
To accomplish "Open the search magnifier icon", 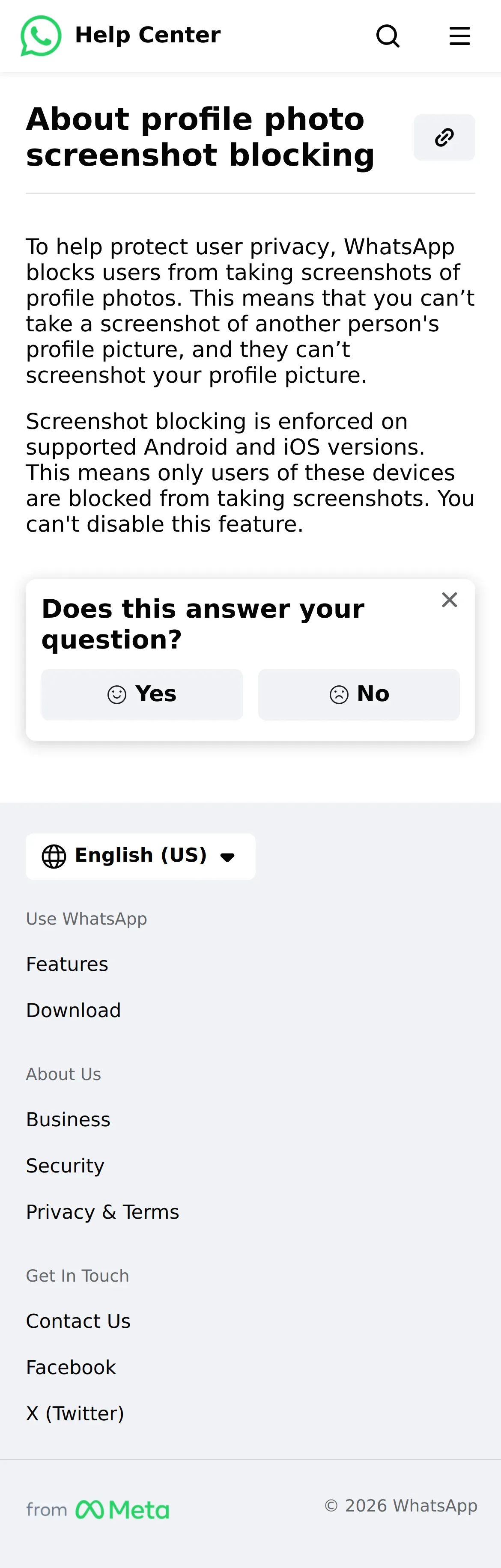I will (x=388, y=36).
